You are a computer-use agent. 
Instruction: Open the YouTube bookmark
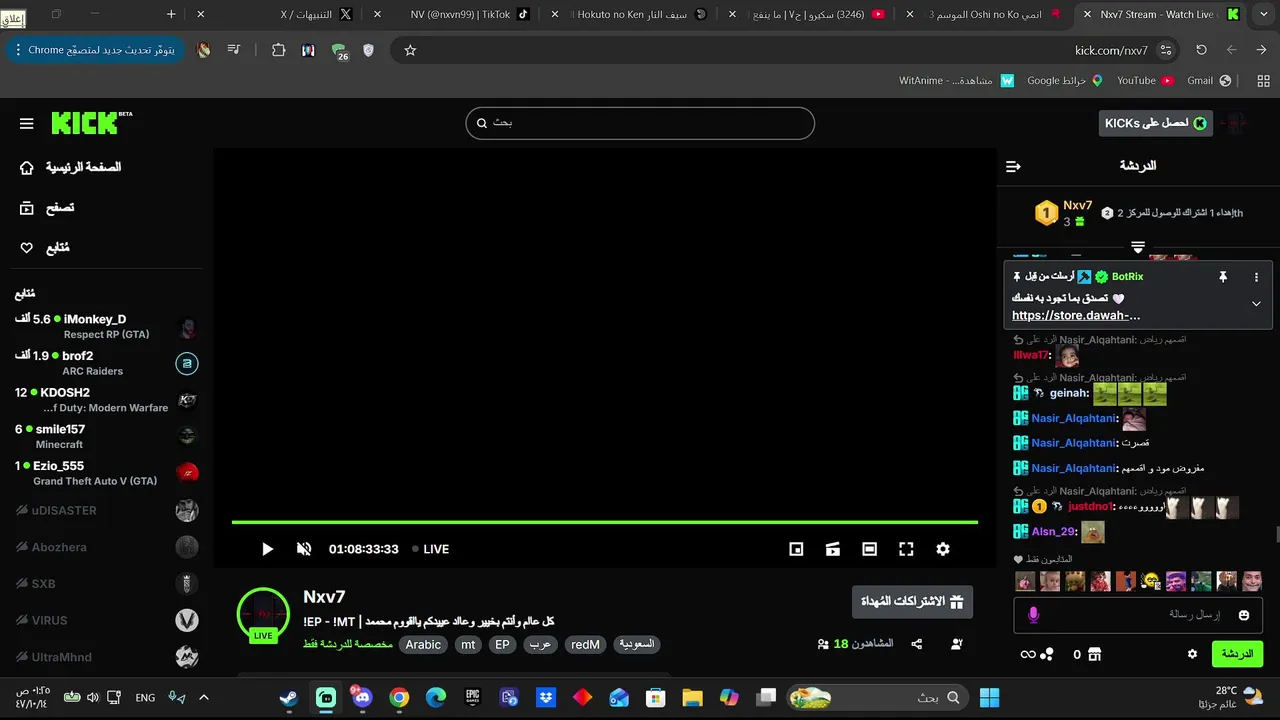click(x=1144, y=80)
